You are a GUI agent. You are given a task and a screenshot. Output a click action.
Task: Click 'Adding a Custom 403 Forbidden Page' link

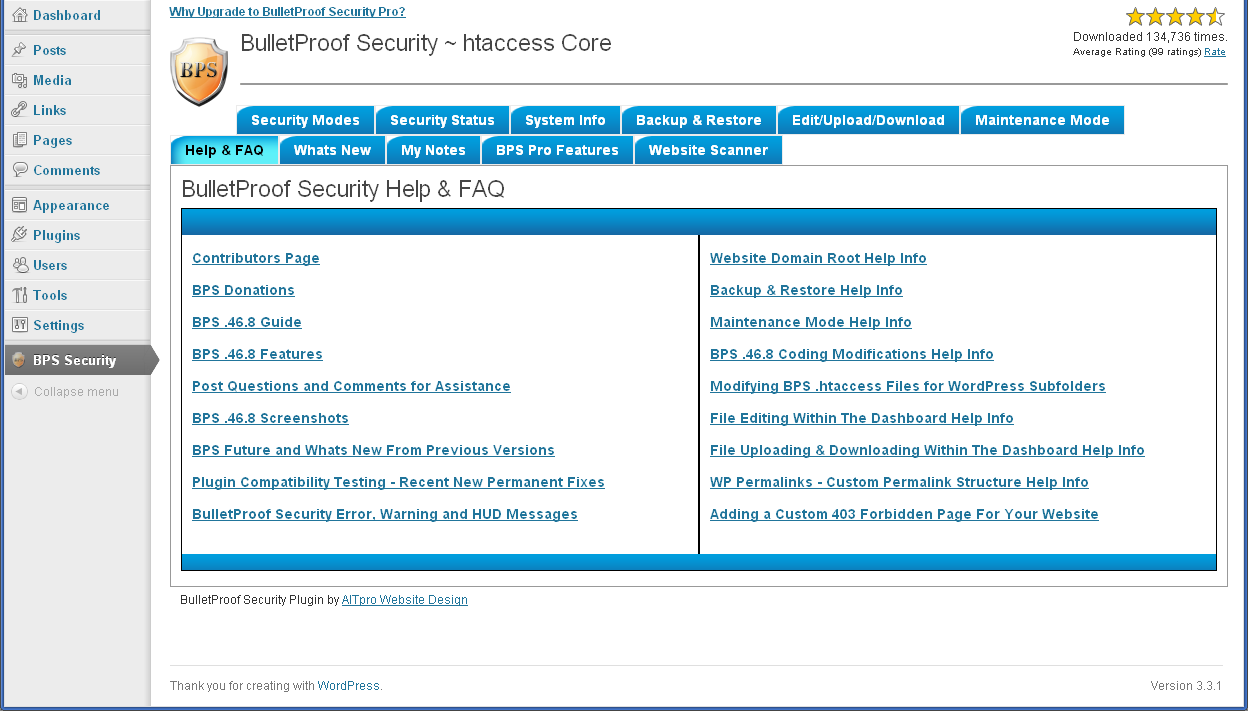(x=904, y=514)
